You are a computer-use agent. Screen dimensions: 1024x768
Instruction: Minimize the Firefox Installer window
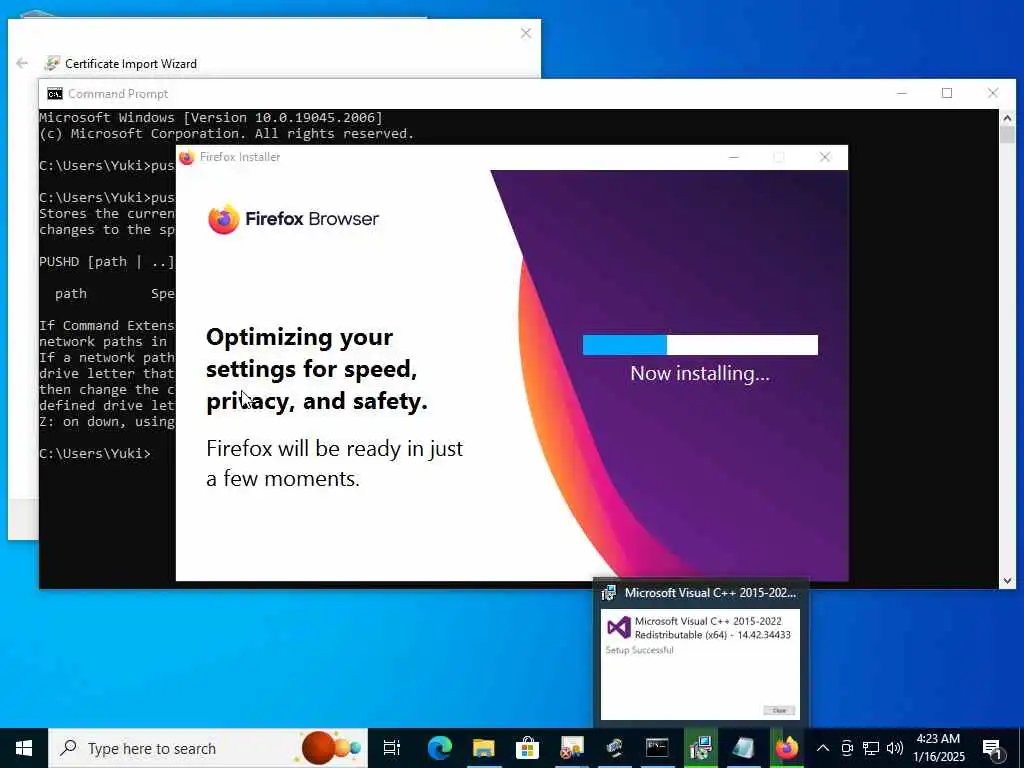click(734, 157)
